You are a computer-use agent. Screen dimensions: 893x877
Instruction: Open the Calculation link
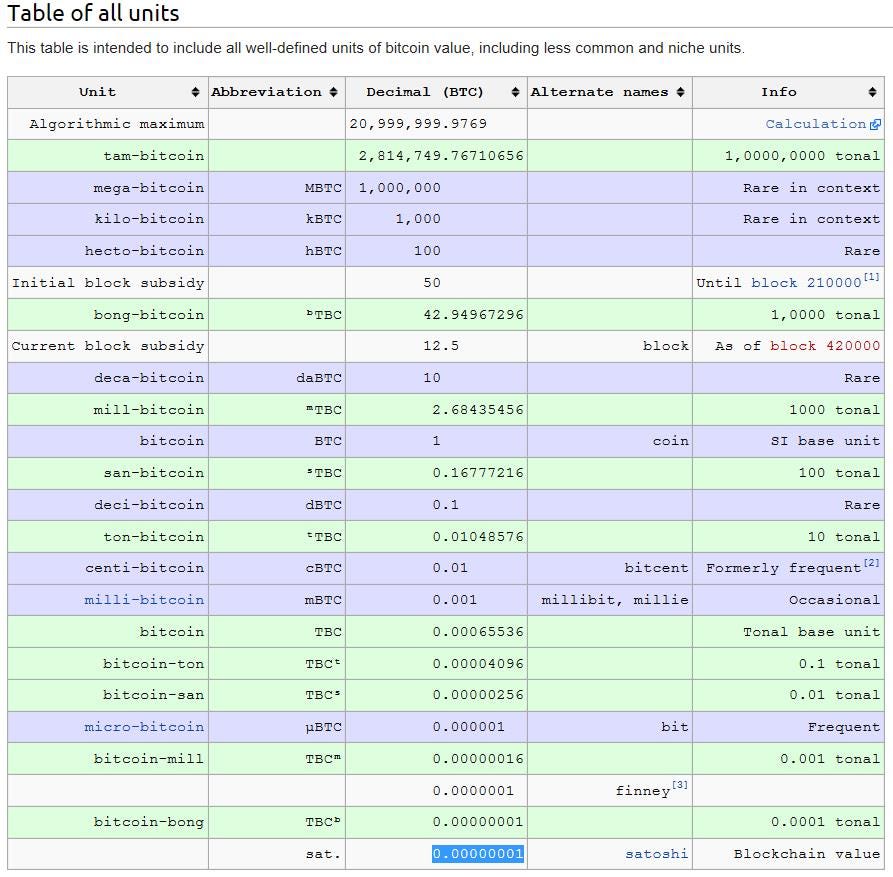[x=815, y=124]
